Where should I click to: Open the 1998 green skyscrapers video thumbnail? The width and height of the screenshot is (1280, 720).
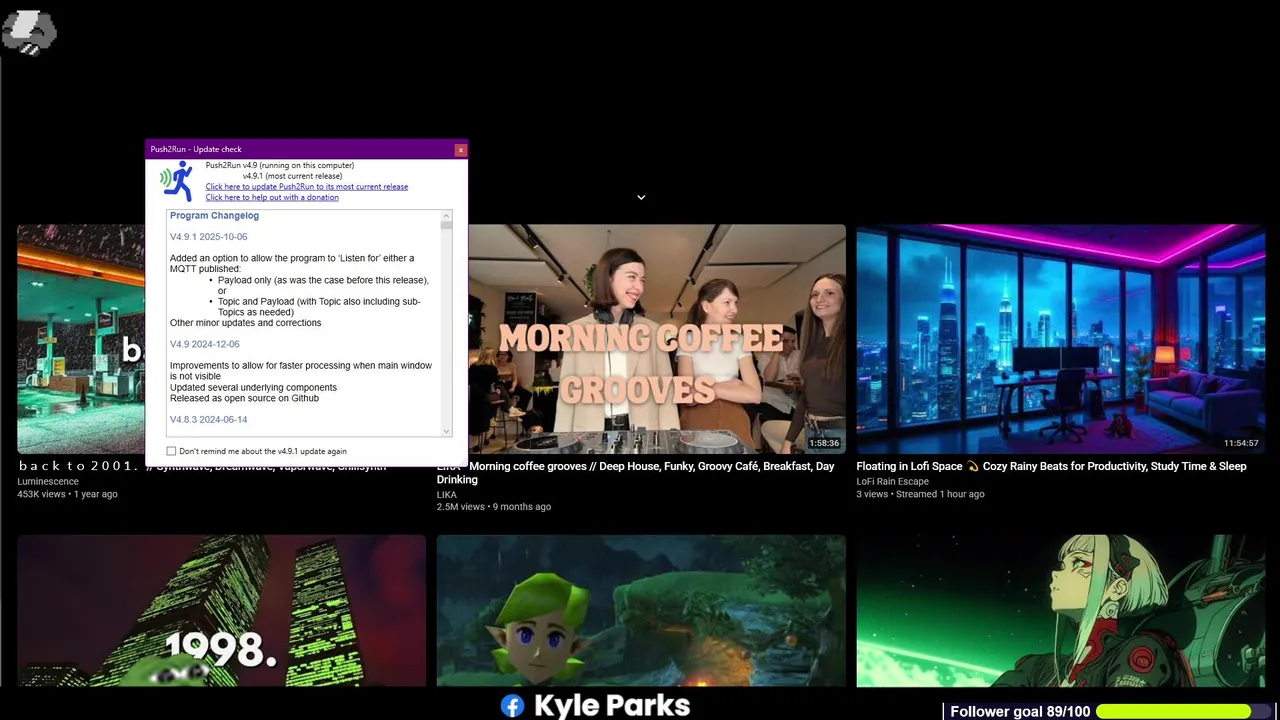(x=221, y=611)
